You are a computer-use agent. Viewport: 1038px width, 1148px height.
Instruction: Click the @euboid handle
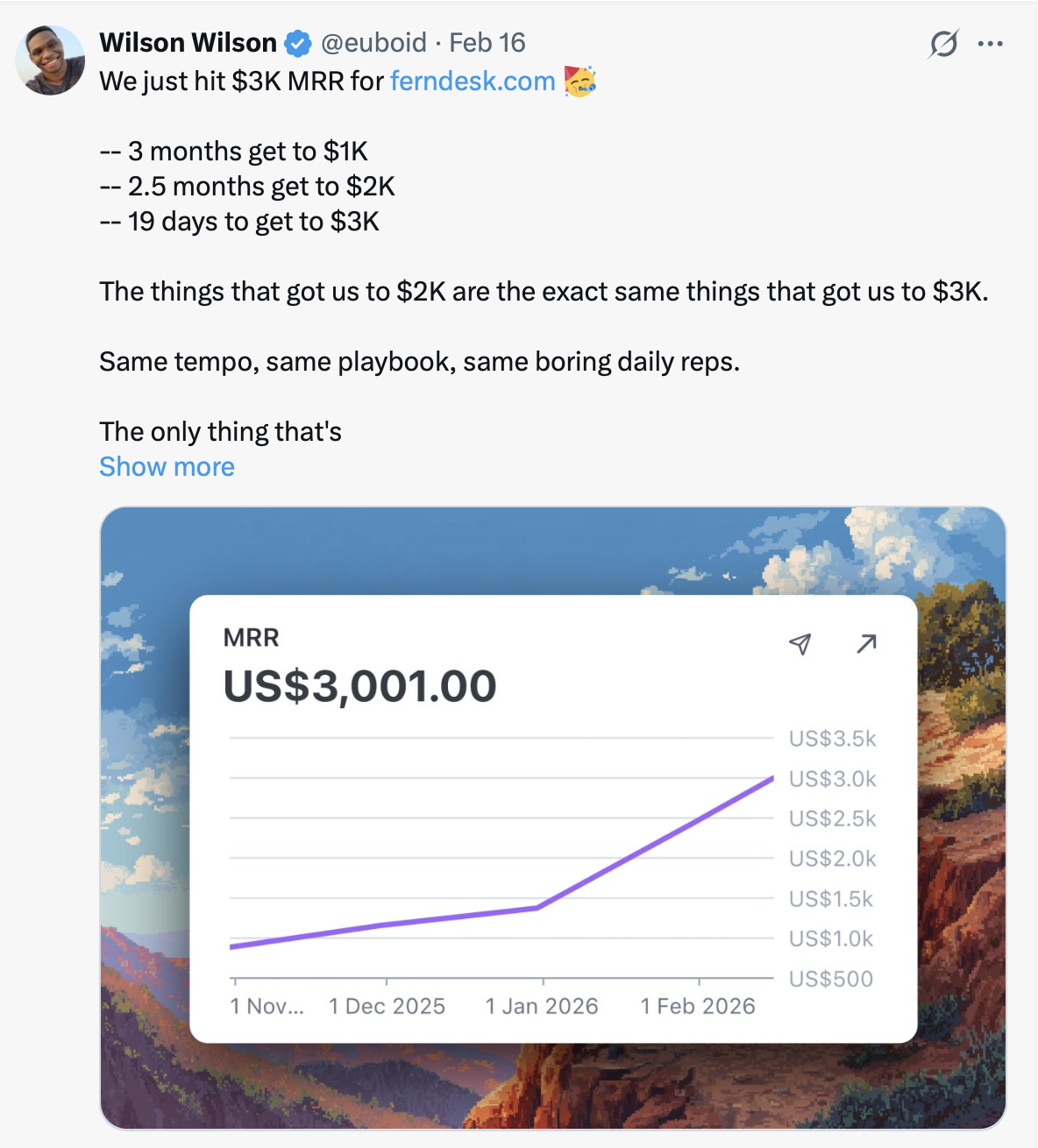click(373, 43)
